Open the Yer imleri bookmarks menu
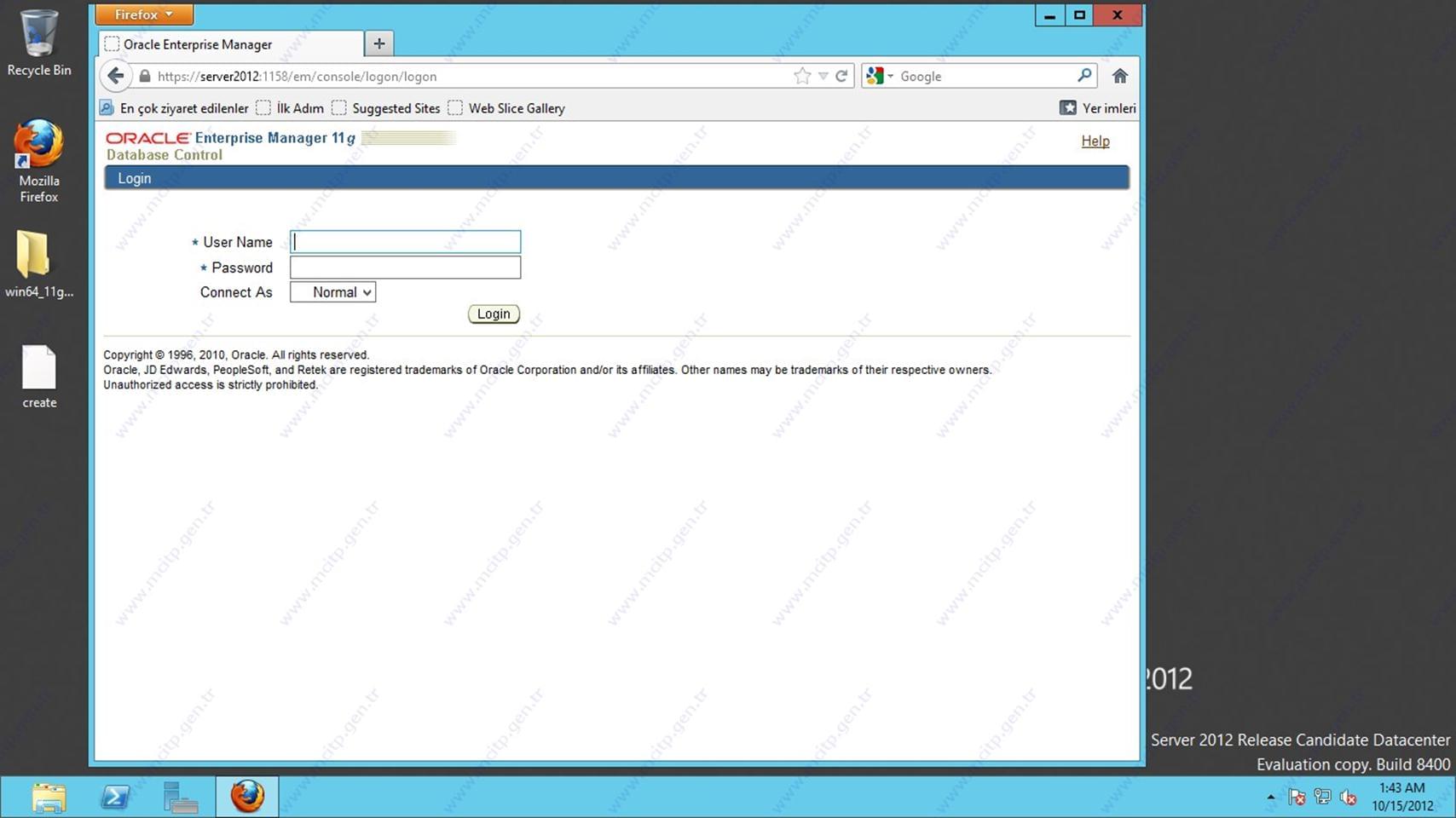The height and width of the screenshot is (818, 1456). pos(1097,108)
